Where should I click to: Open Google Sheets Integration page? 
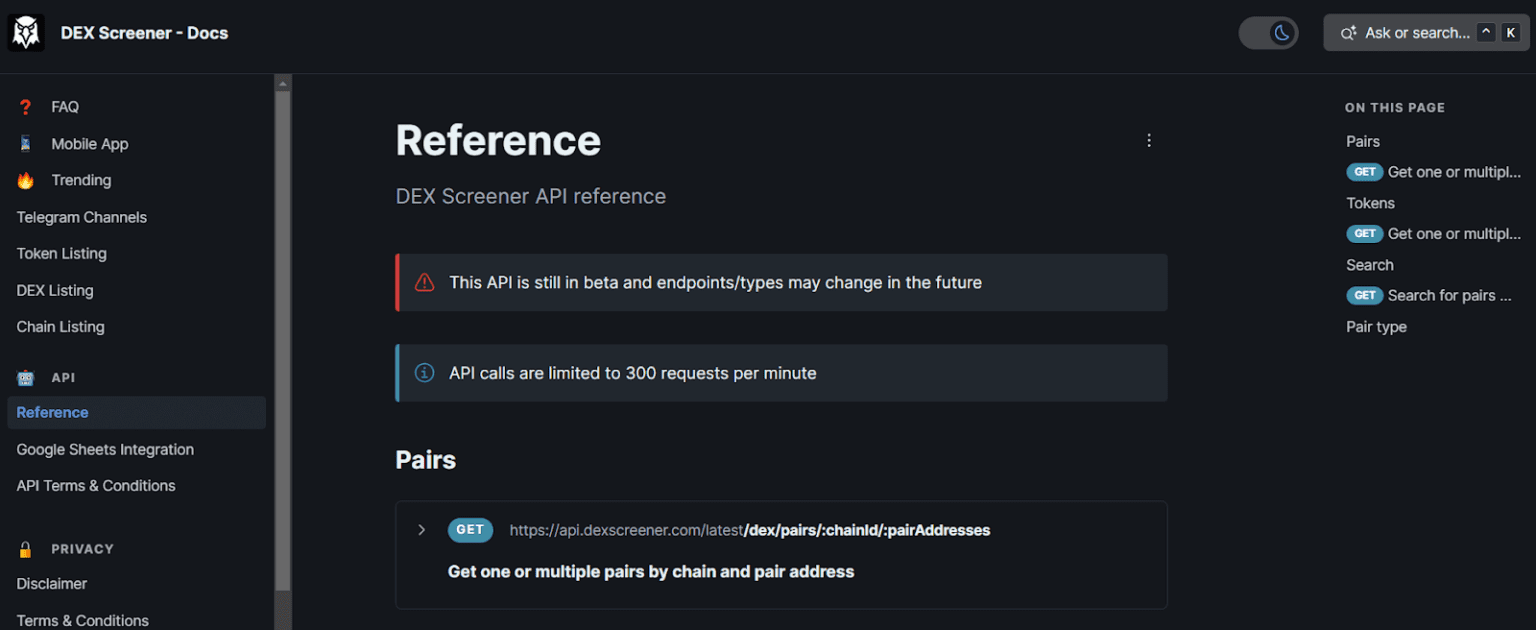click(105, 450)
